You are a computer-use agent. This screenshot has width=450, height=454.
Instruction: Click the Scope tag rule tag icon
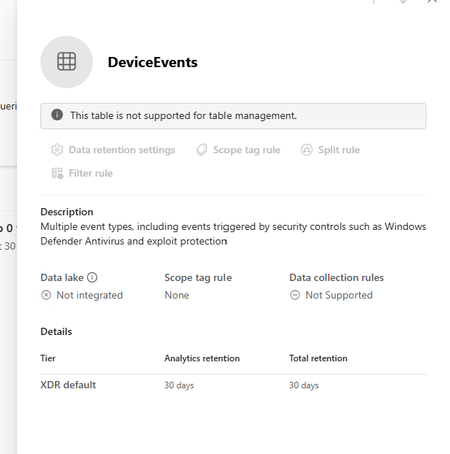[201, 150]
